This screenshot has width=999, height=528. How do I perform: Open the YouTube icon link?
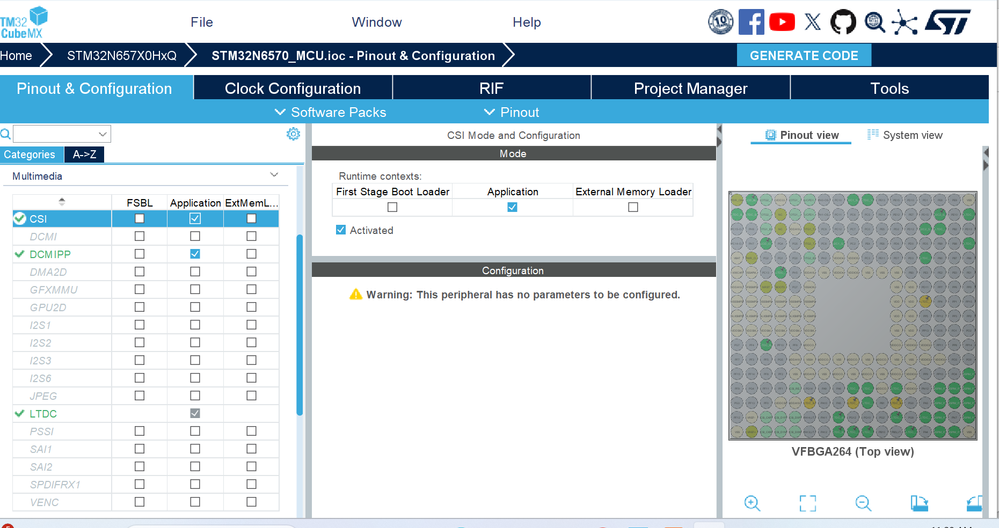tap(782, 22)
